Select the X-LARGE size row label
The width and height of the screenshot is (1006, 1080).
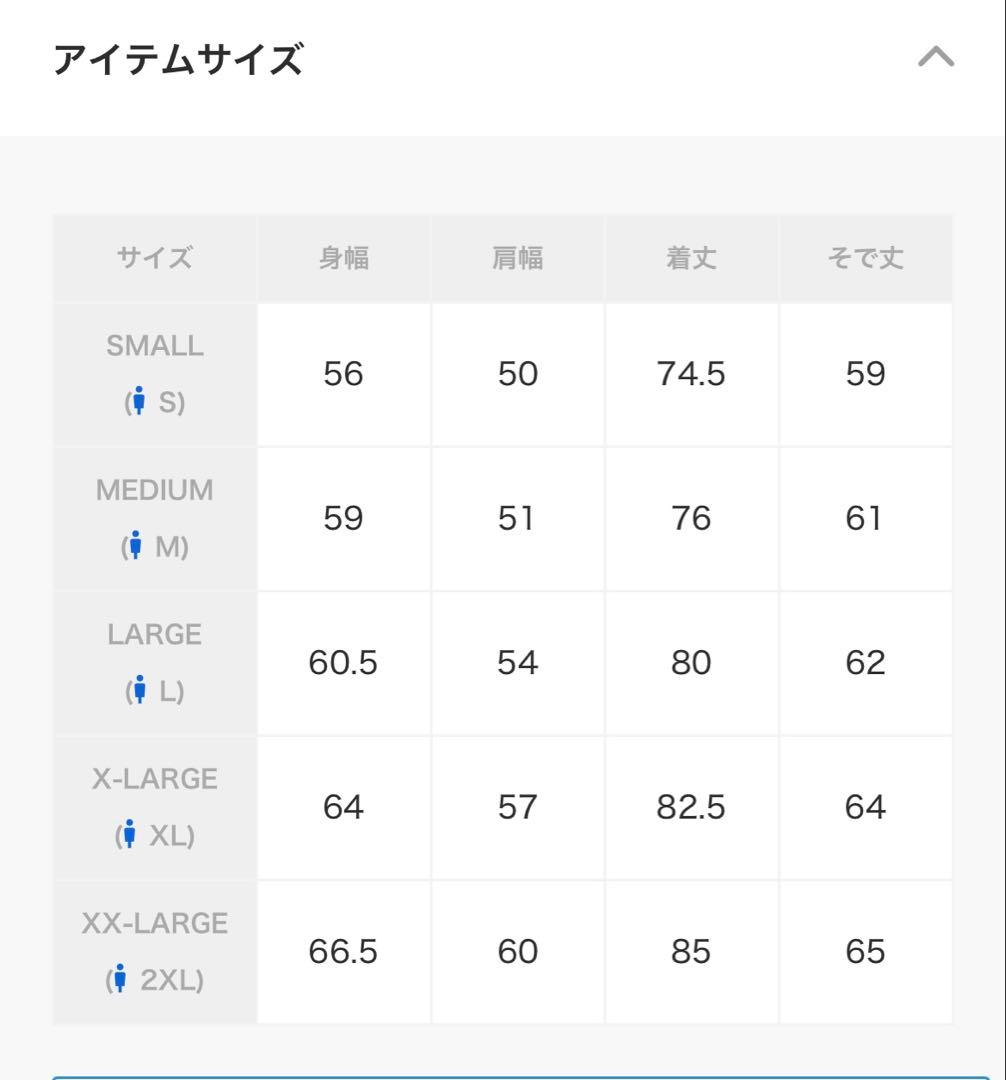[155, 779]
